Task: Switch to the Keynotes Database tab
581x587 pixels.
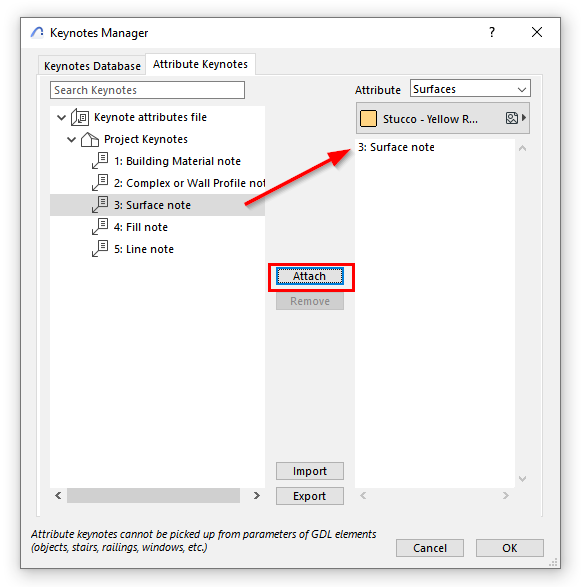Action: click(x=92, y=66)
